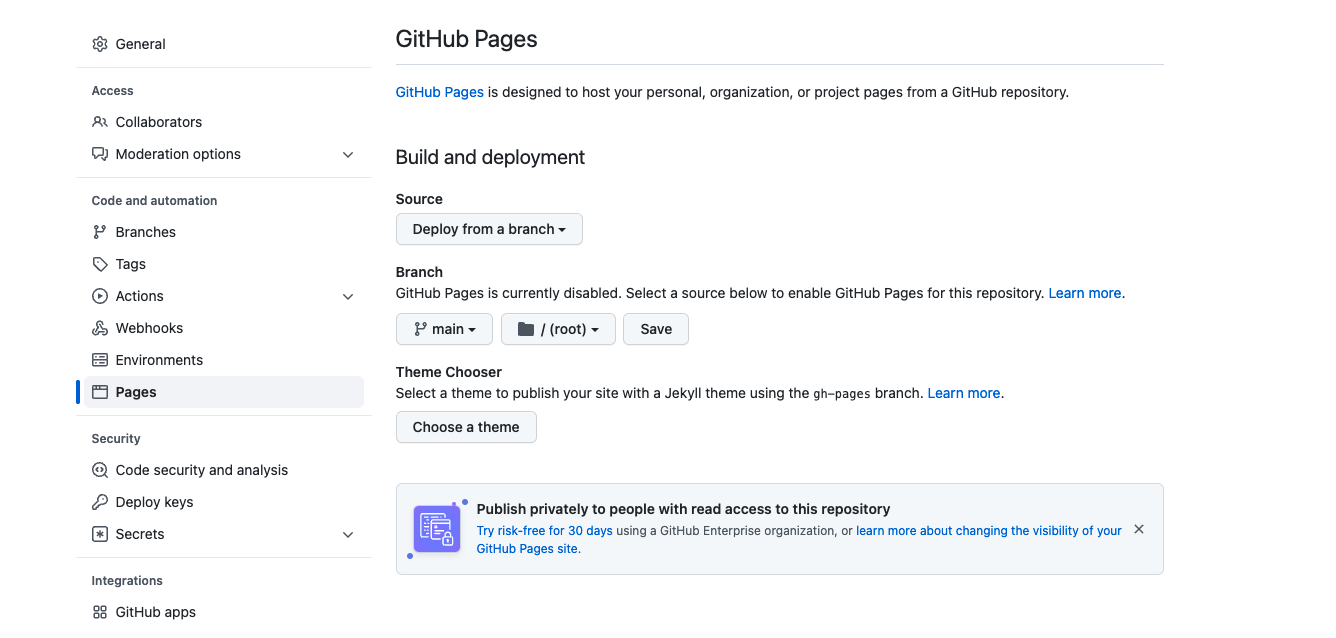
Task: Click the GitHub apps grid icon
Action: (x=100, y=612)
